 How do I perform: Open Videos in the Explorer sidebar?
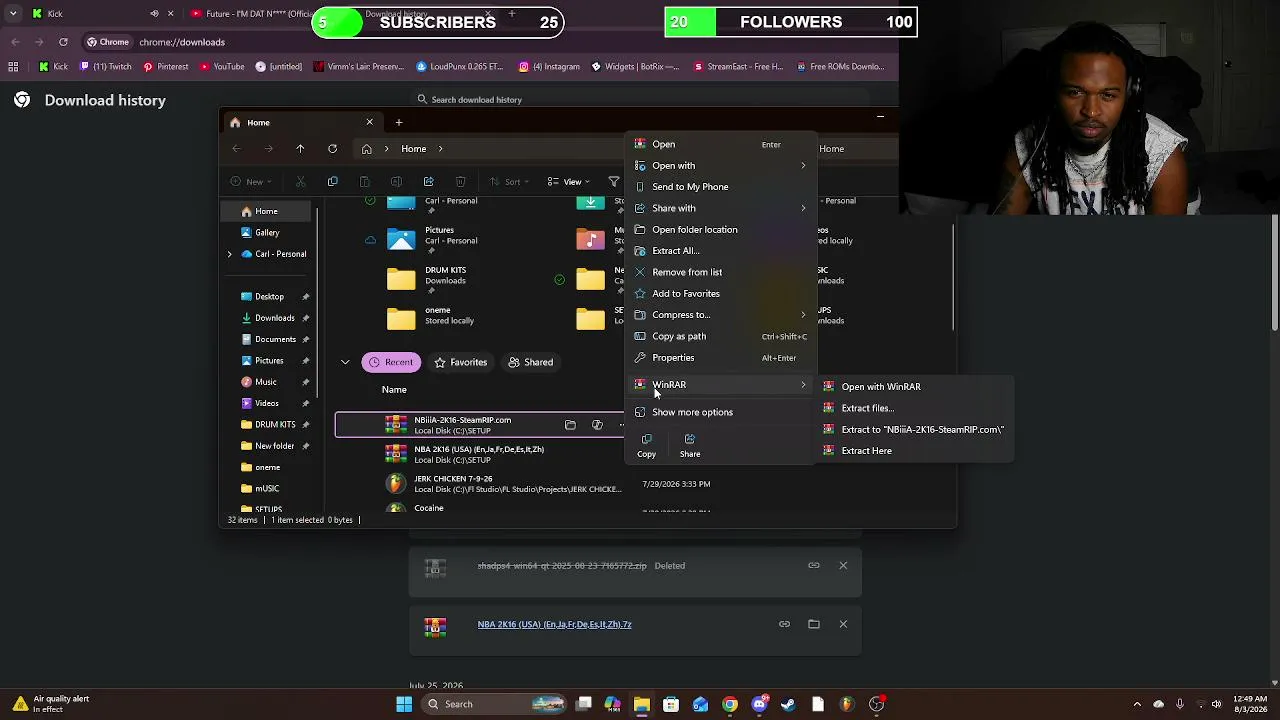[x=266, y=404]
